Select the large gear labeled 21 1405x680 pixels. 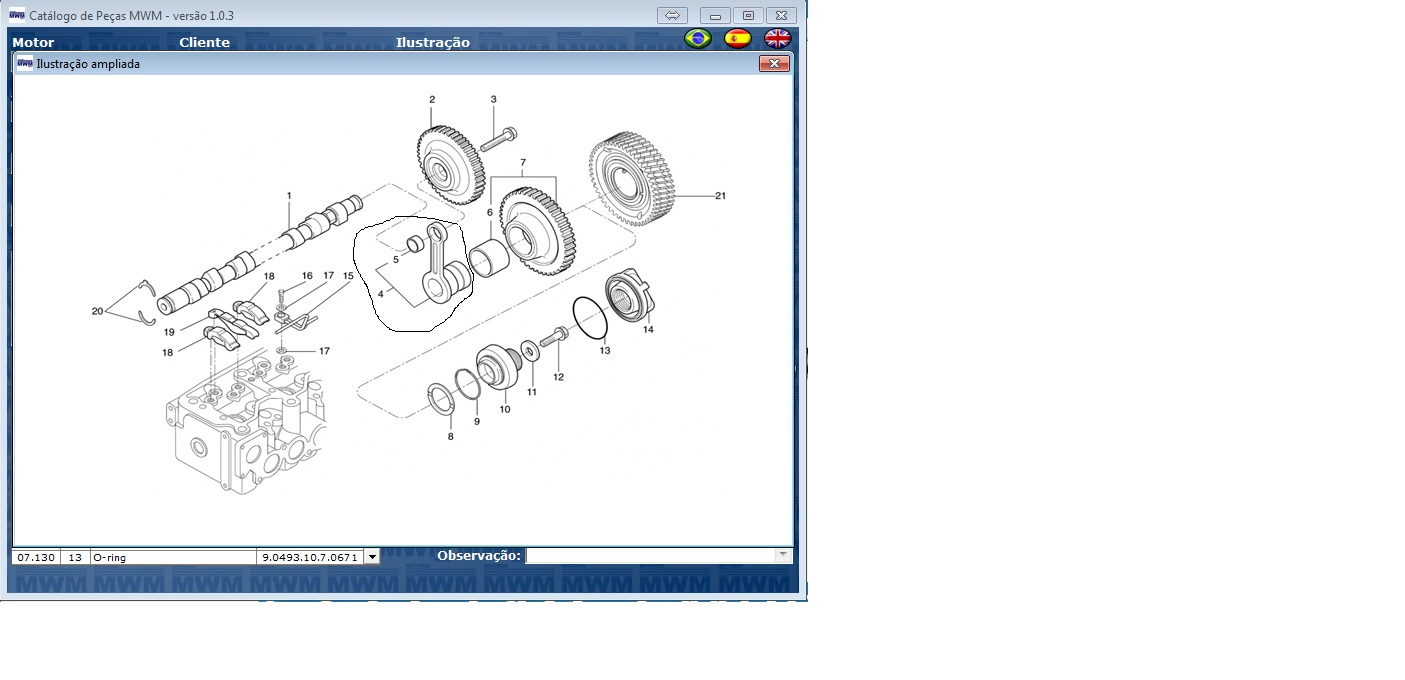(x=630, y=178)
